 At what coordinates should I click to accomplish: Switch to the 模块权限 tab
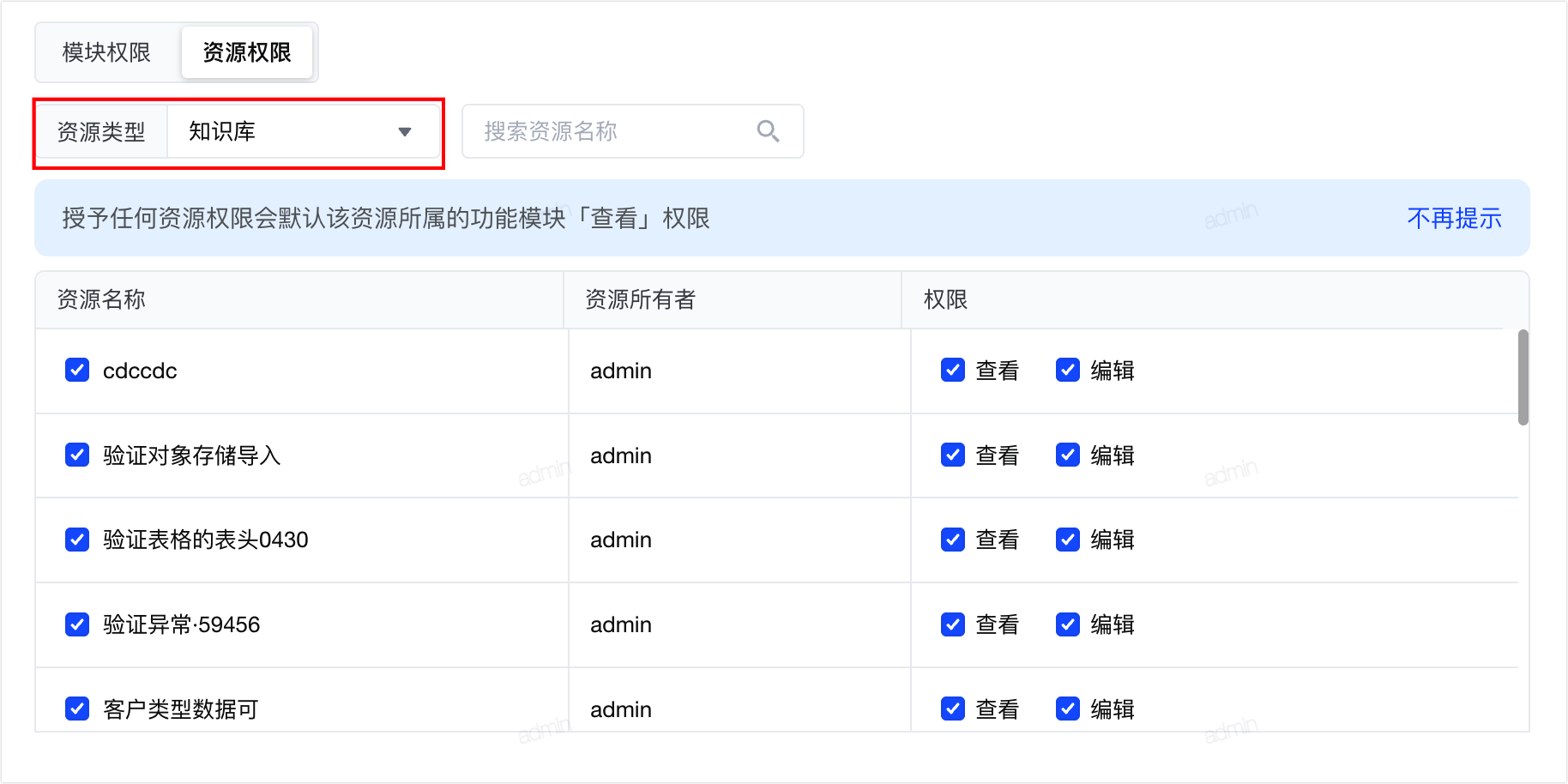[106, 52]
